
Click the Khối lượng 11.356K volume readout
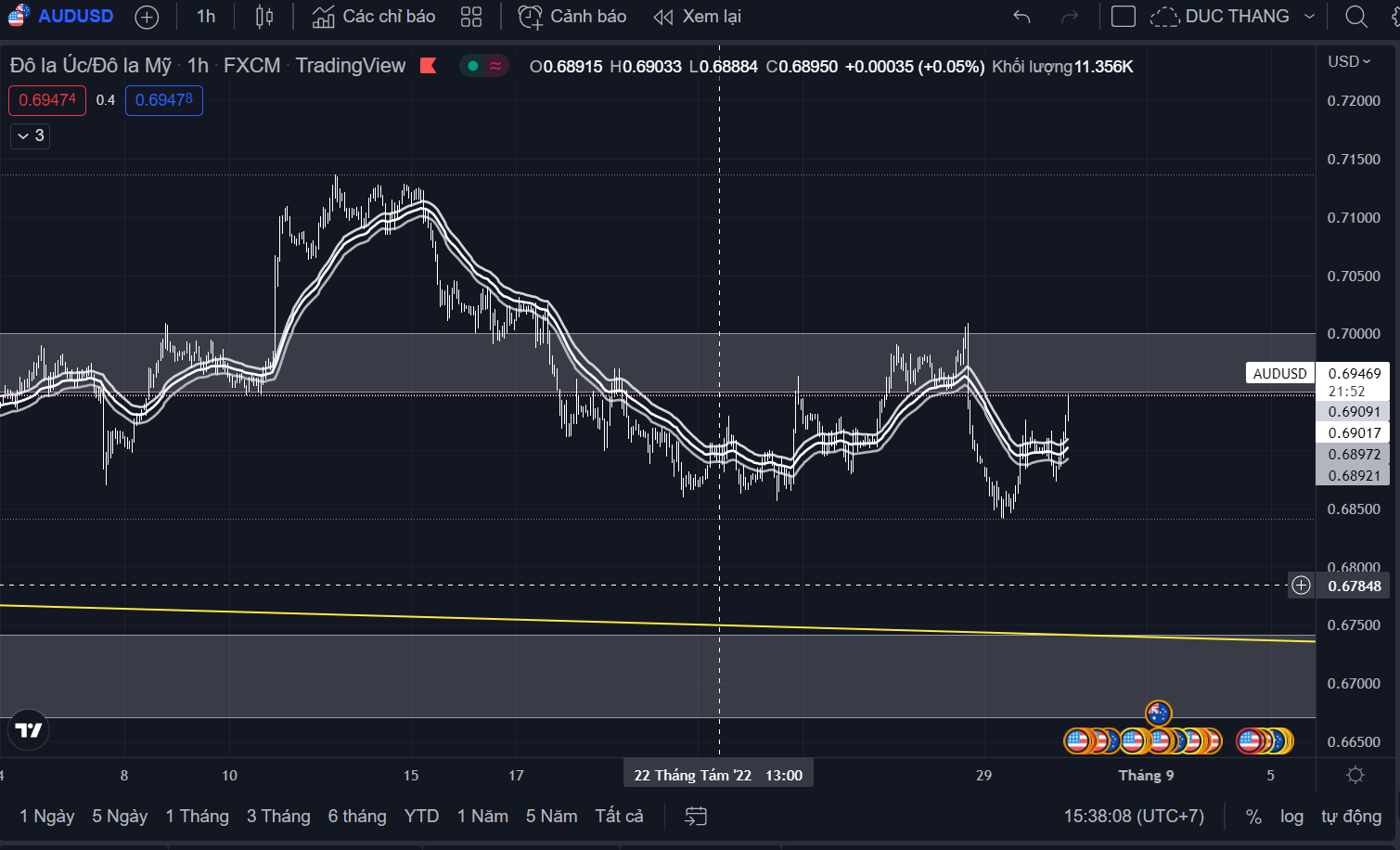pos(1062,67)
